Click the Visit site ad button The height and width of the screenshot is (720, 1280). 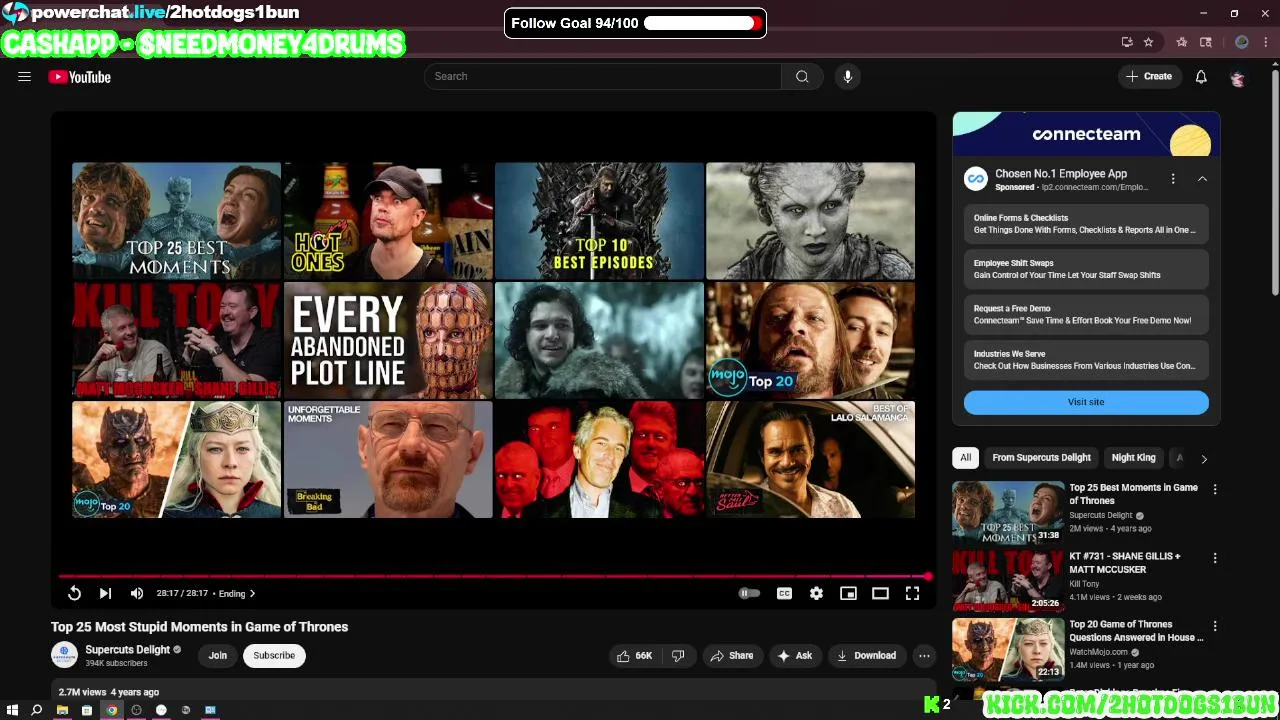click(1086, 402)
